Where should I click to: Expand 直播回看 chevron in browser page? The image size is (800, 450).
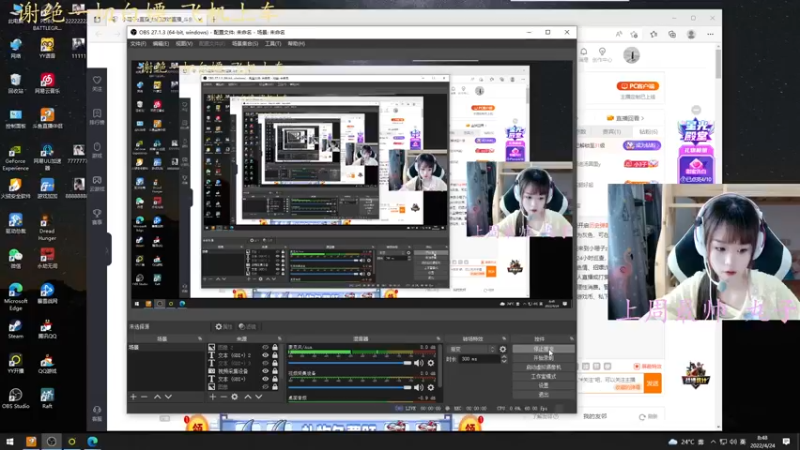coord(642,118)
